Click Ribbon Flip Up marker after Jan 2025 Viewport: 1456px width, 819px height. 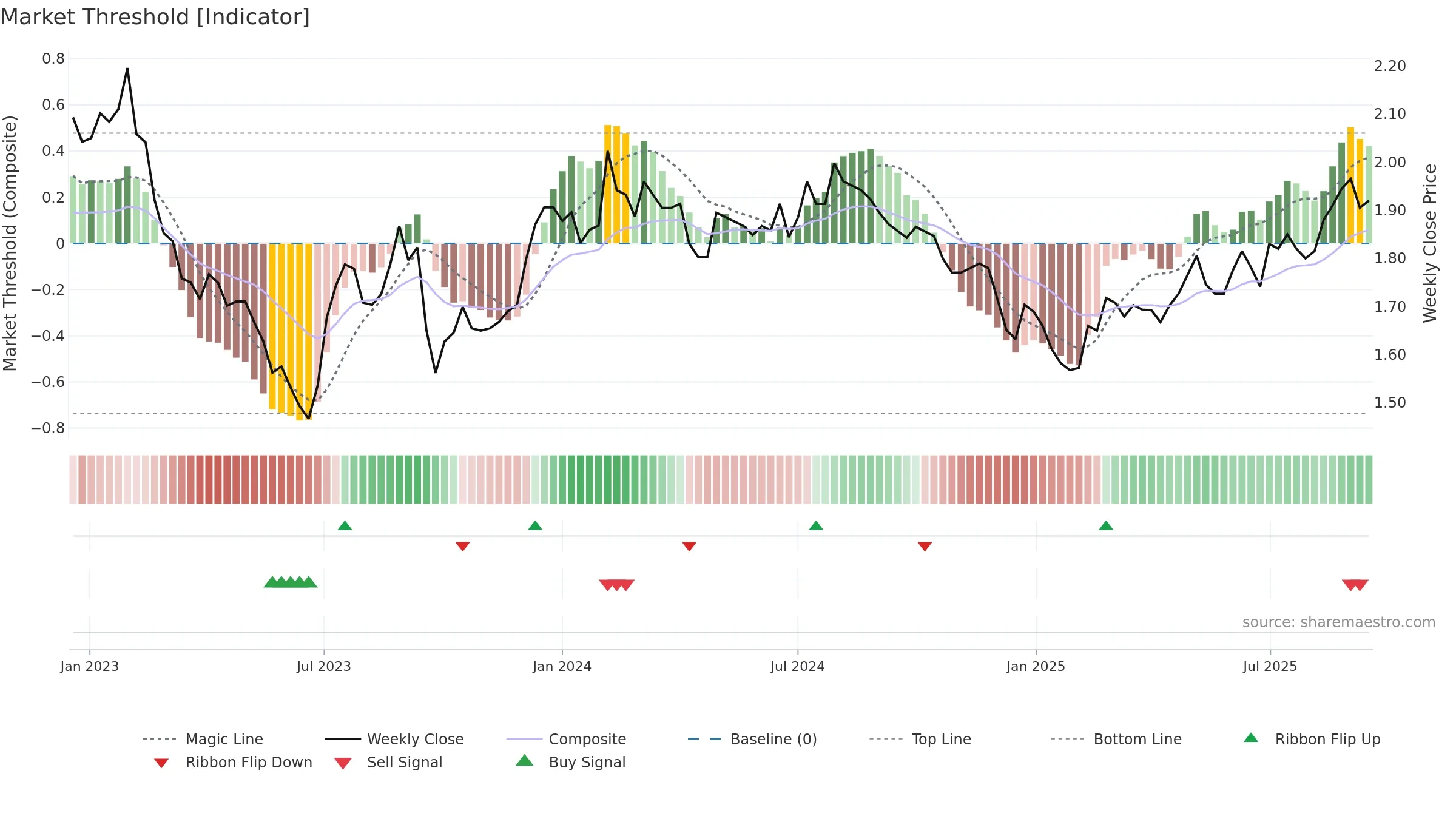(1106, 525)
